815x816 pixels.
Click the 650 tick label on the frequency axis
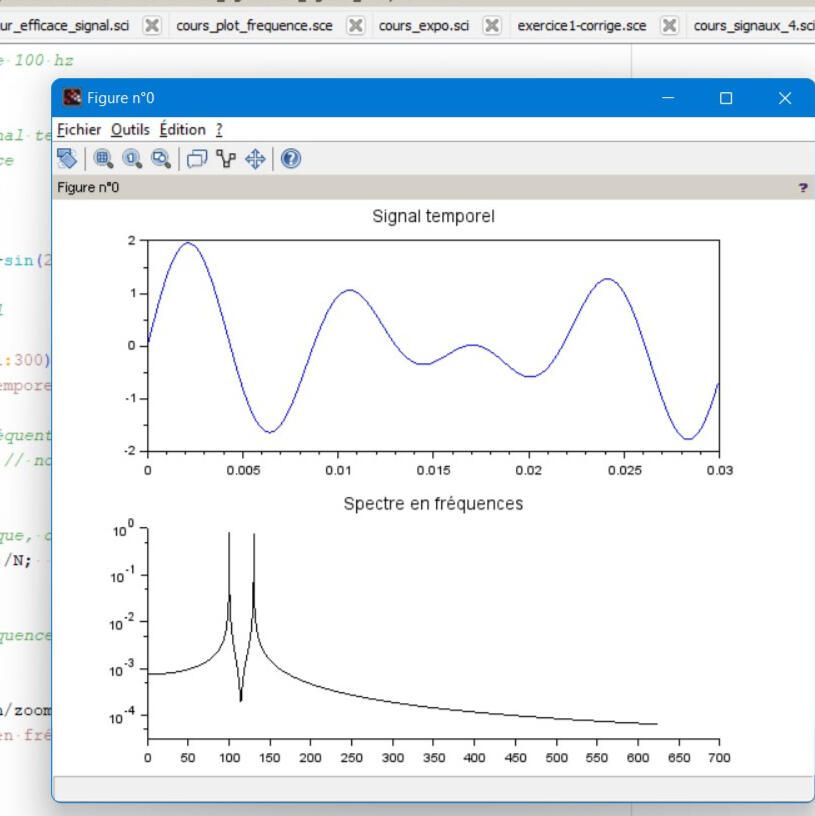[679, 758]
